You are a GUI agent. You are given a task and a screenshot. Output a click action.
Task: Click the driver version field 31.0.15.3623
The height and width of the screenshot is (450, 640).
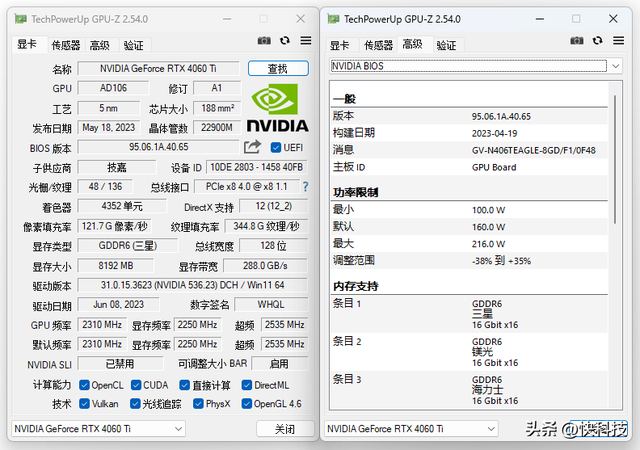(x=193, y=285)
